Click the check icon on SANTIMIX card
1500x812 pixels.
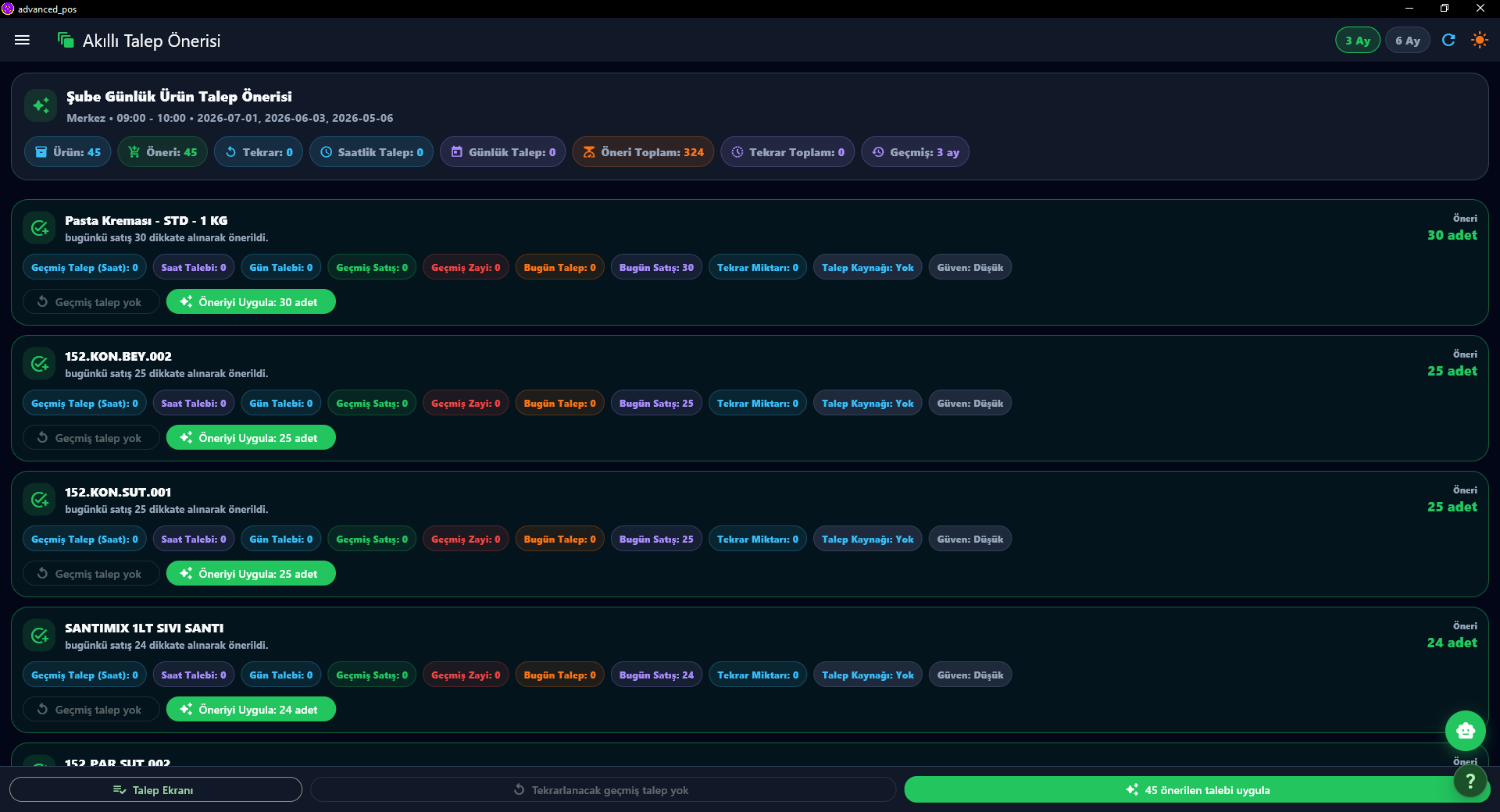[x=39, y=636]
